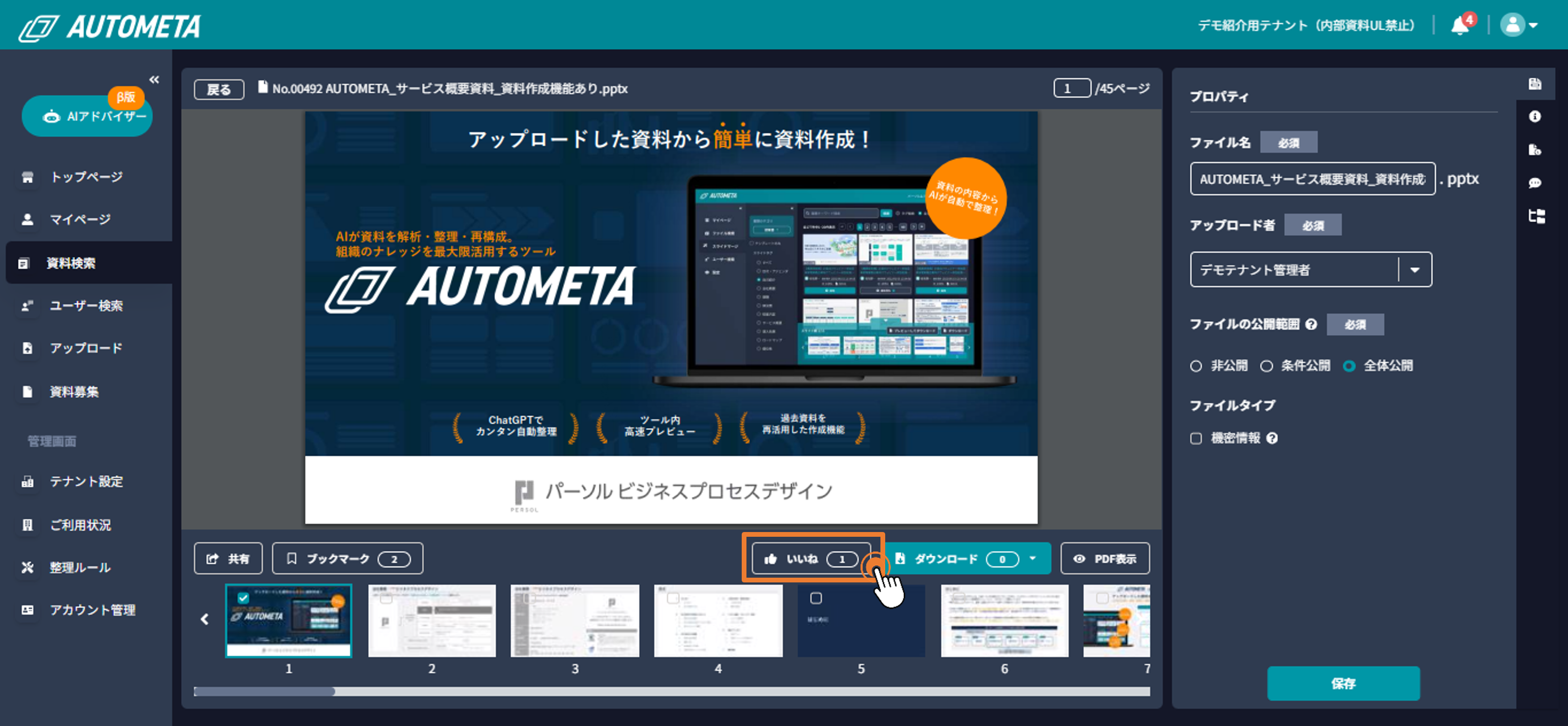
Task: Click the アップロード file icon
Action: 28,348
